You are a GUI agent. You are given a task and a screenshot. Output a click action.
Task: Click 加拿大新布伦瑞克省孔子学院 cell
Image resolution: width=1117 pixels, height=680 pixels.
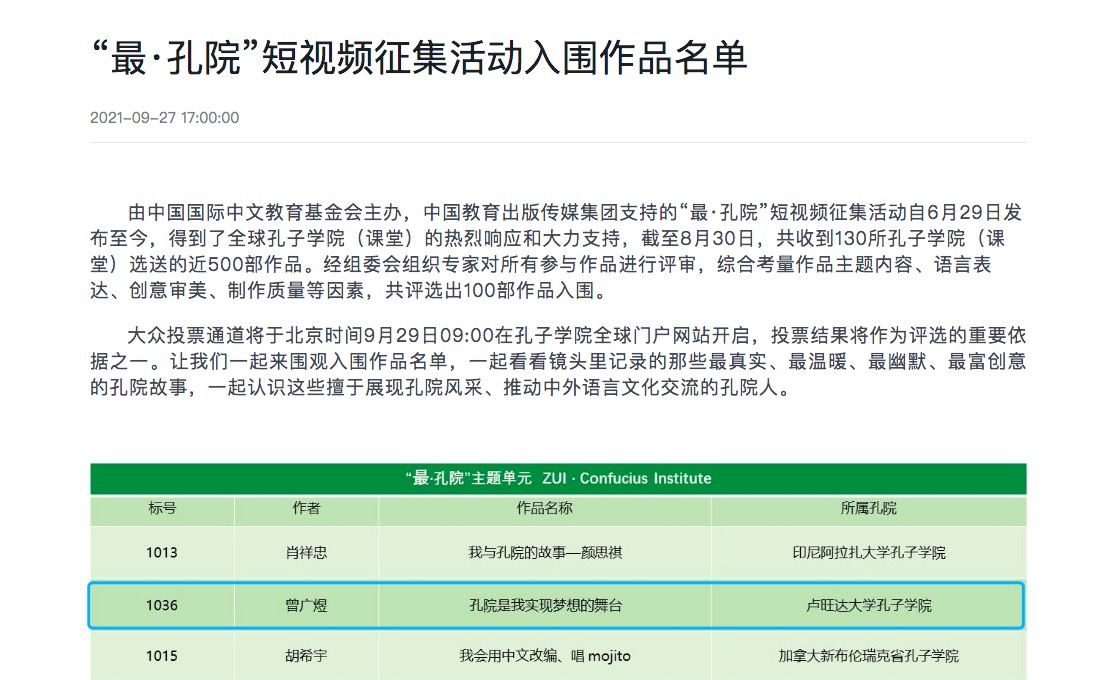click(868, 656)
